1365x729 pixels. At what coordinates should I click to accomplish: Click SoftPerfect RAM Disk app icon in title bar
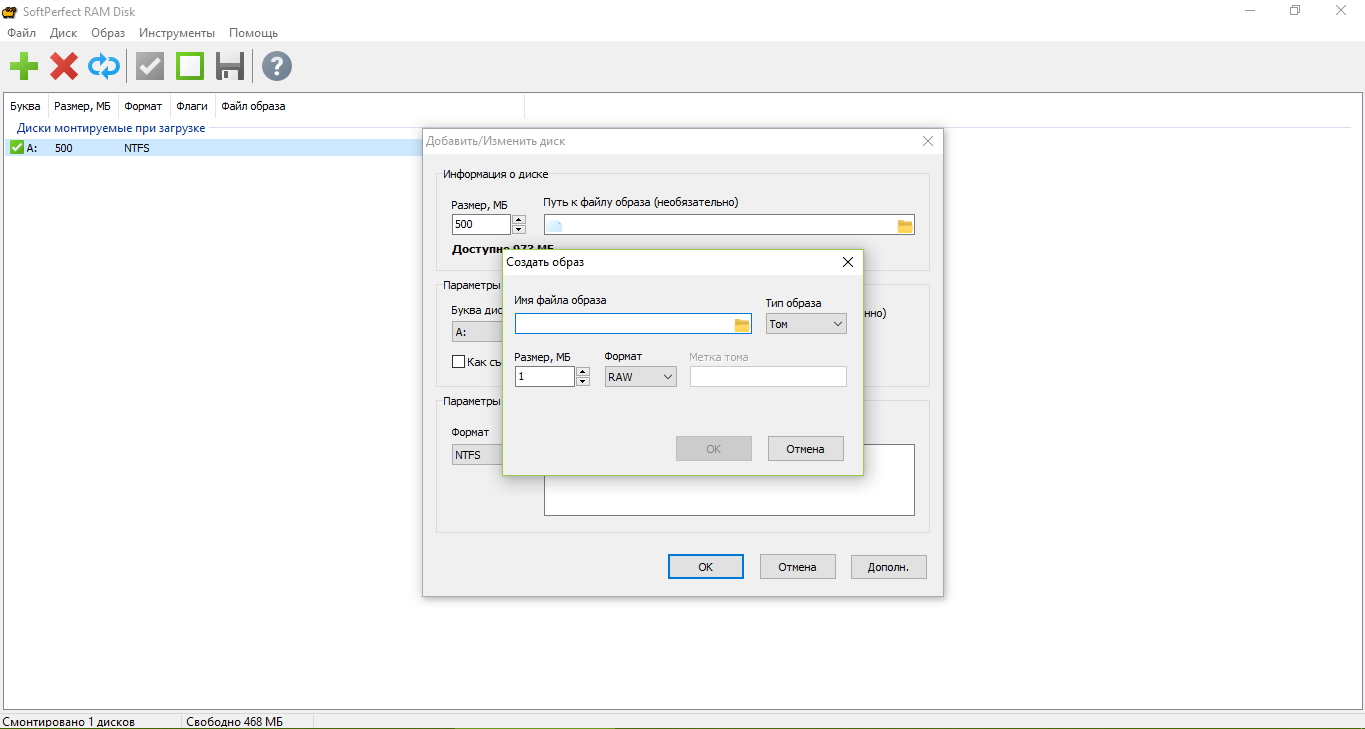10,10
